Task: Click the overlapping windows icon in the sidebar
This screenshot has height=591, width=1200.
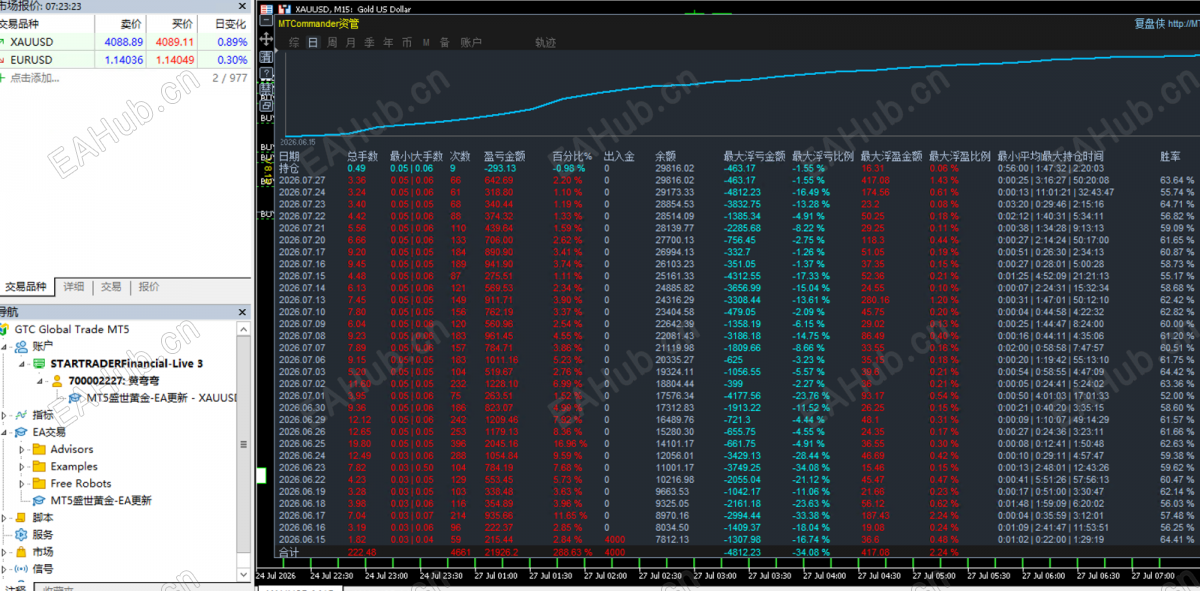Action: 266,104
